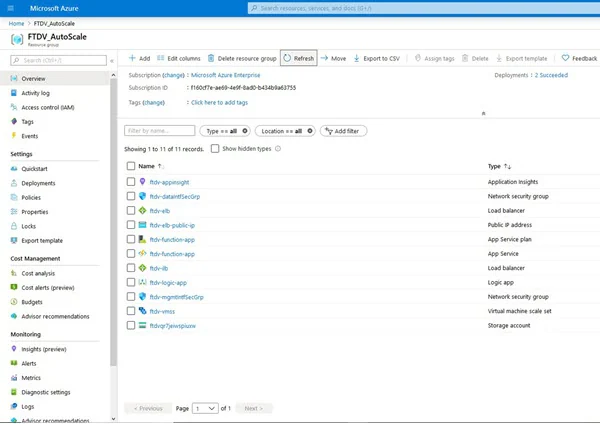Click the ftdv-elb load balancer icon
Viewport: 600px width, 424px height.
pos(142,210)
